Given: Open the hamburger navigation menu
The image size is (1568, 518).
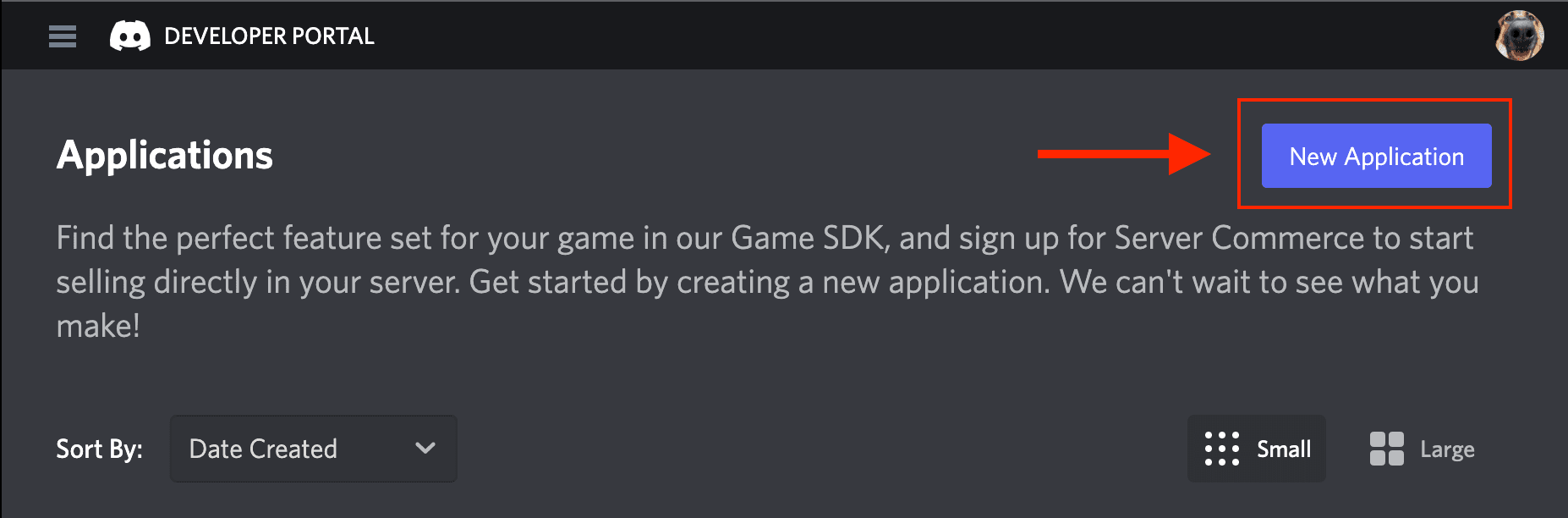Looking at the screenshot, I should (63, 36).
